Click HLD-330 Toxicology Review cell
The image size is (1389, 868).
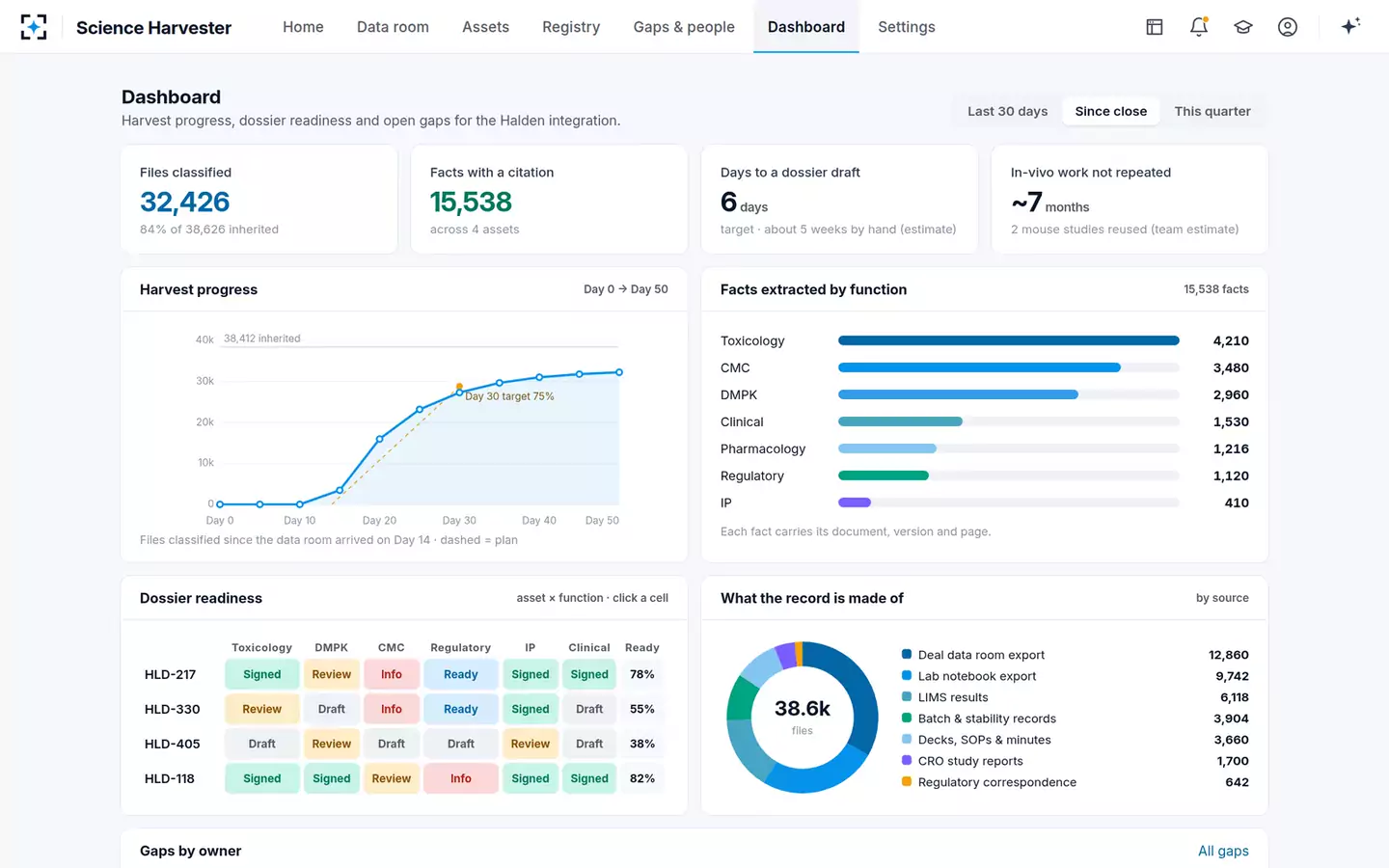coord(262,709)
